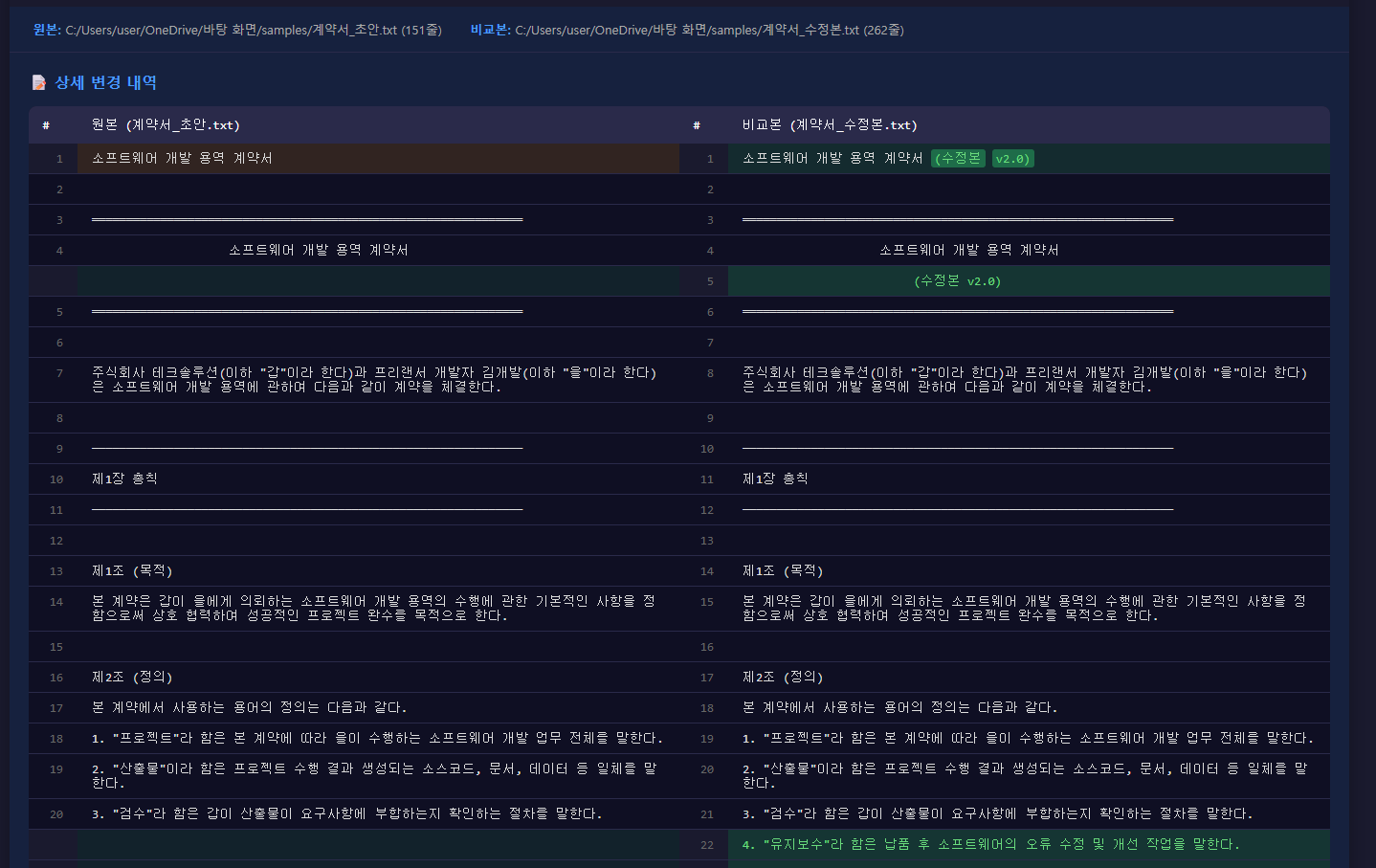This screenshot has width=1376, height=868.
Task: Click the highlighted (수정본 token in line 1
Action: point(958,159)
